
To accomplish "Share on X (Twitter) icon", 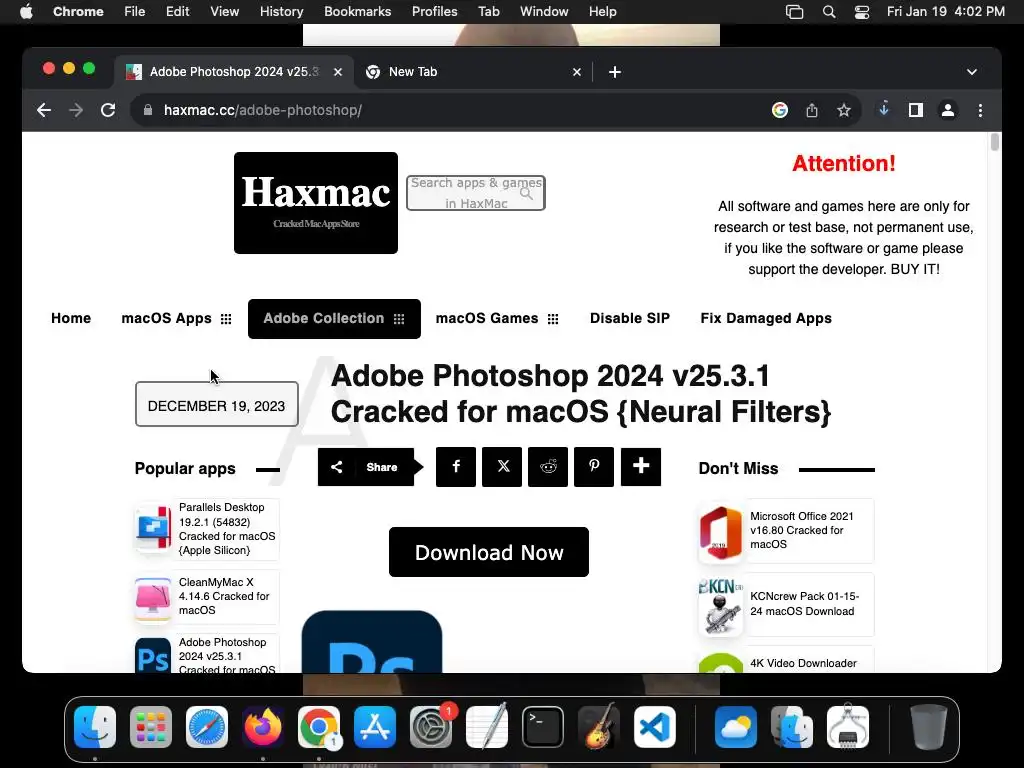I will click(x=502, y=467).
